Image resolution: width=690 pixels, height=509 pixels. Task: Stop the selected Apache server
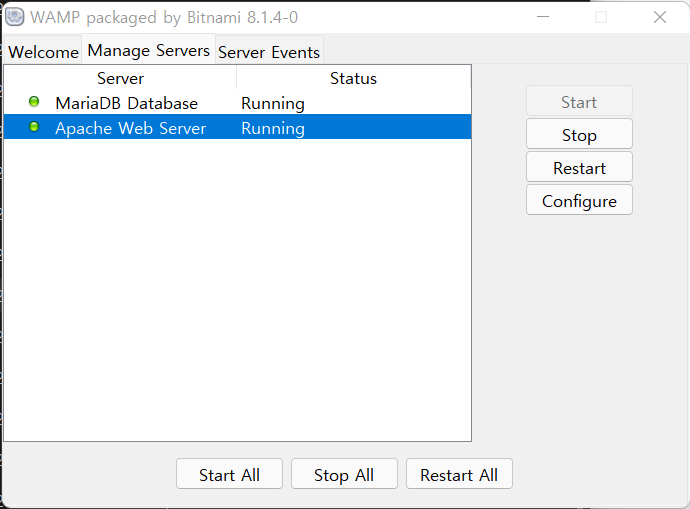pyautogui.click(x=579, y=135)
